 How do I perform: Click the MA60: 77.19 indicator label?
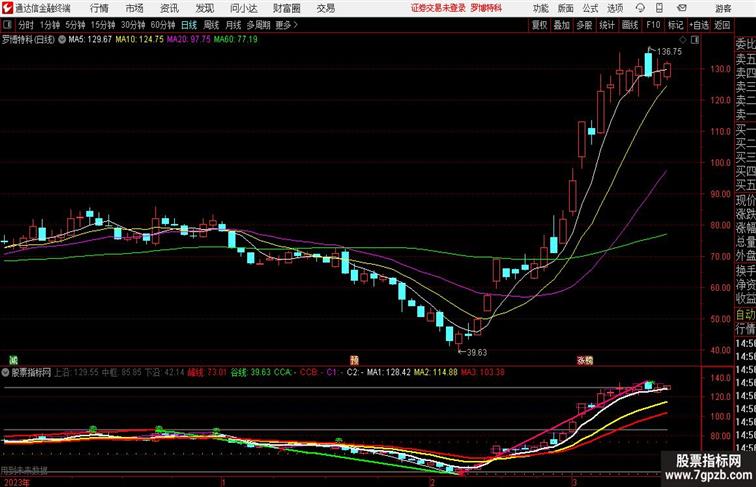click(236, 40)
